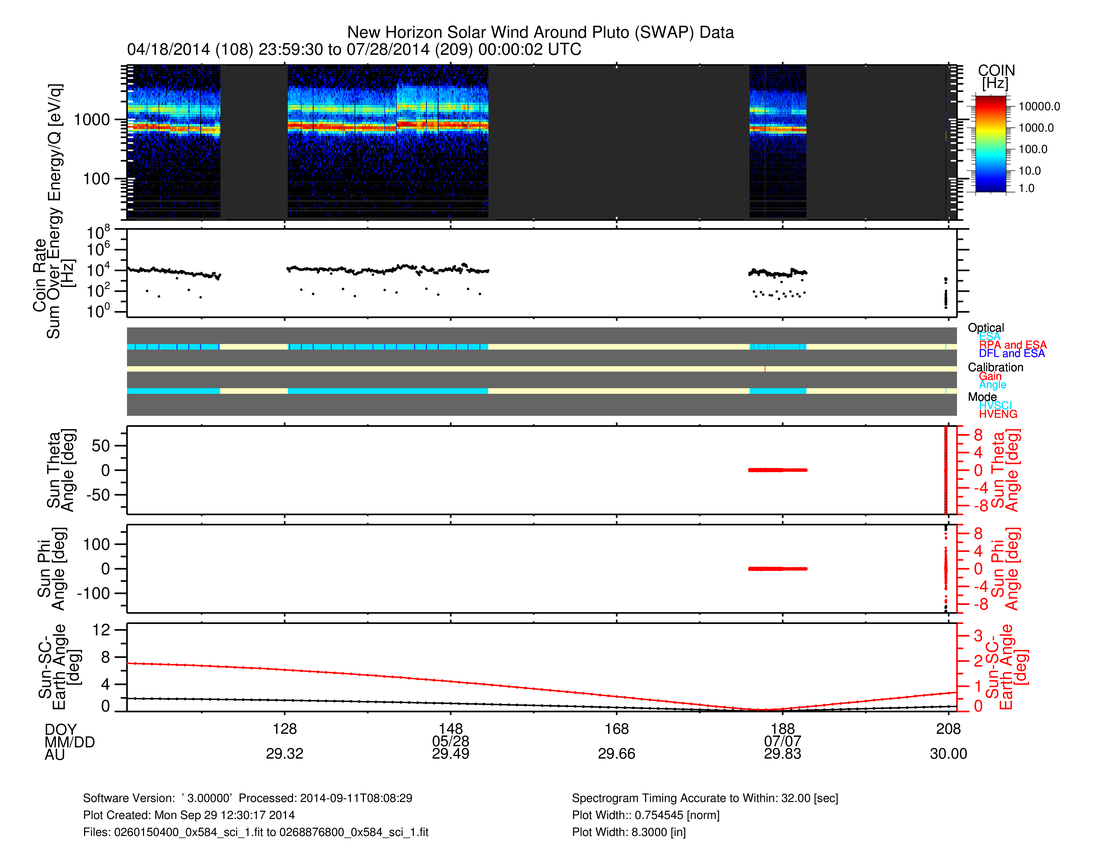1100x850 pixels.
Task: Click the red Sun Theta data segment
Action: point(778,470)
